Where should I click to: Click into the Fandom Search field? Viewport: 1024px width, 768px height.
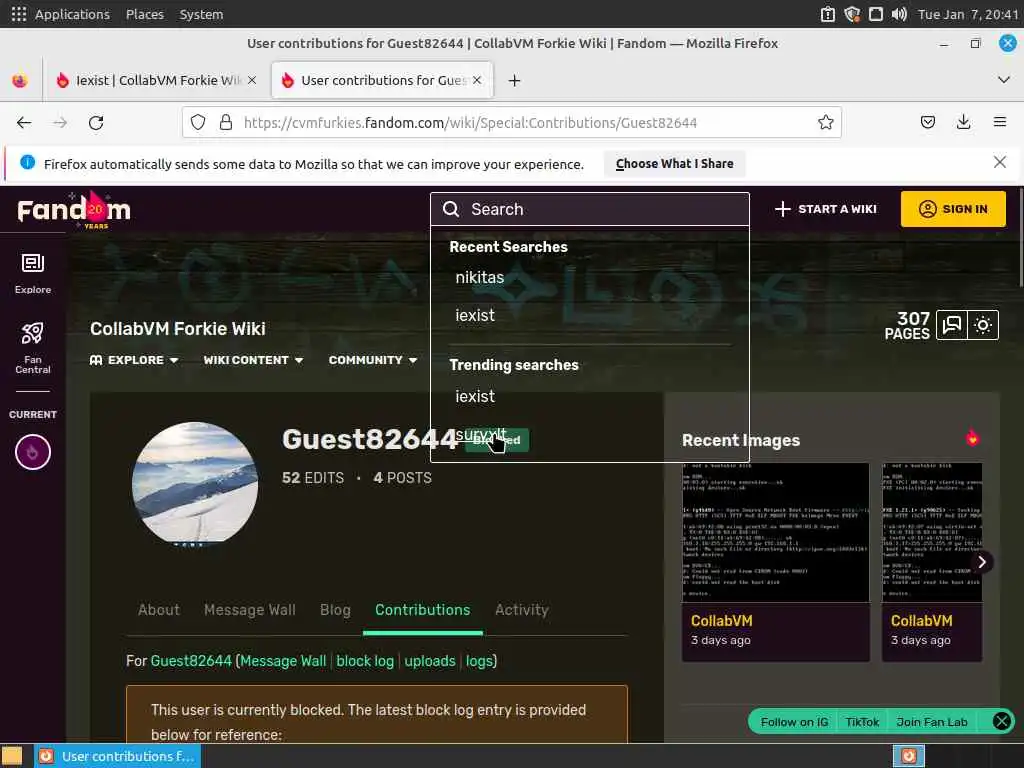589,209
